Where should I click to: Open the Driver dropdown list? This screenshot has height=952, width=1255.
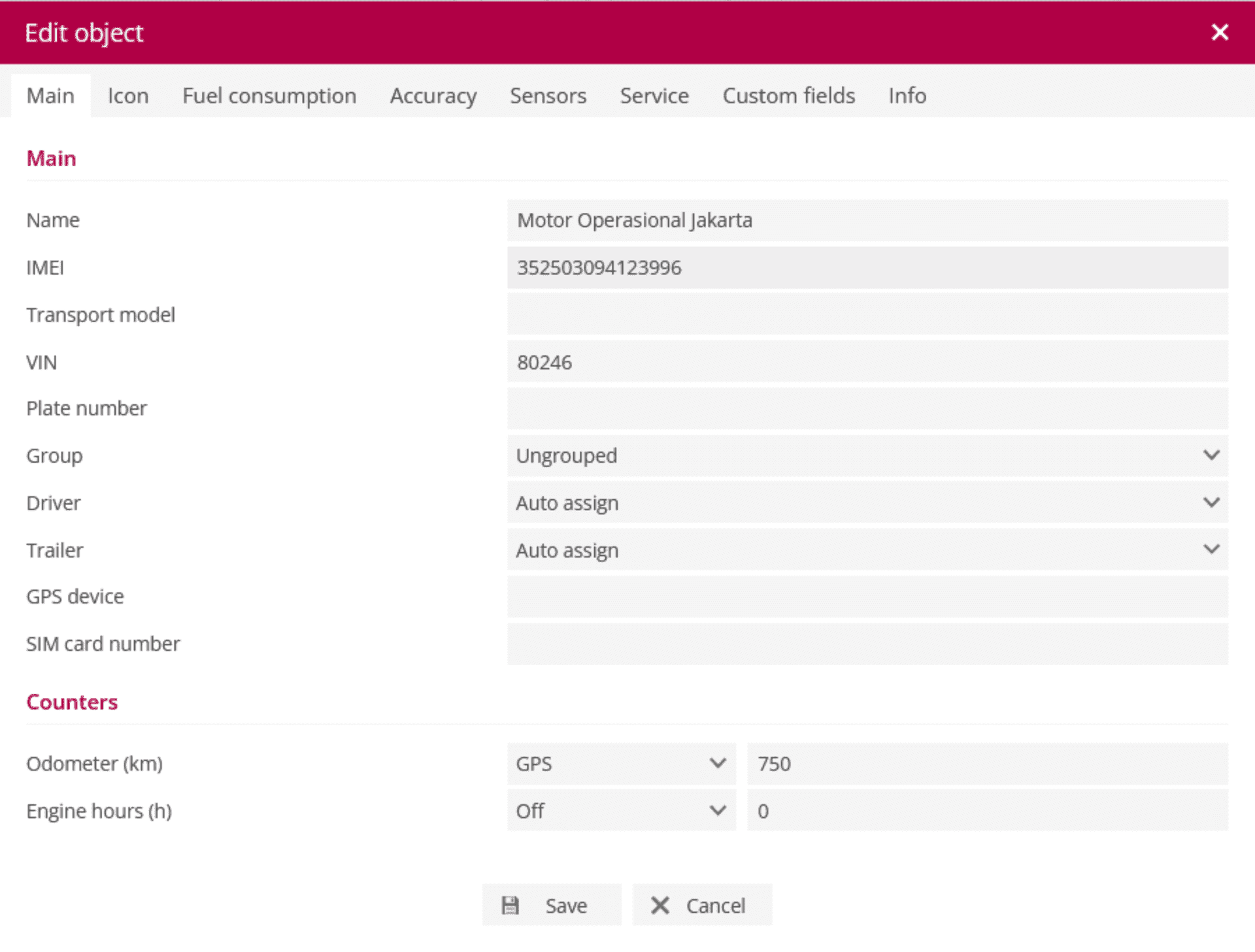point(867,502)
